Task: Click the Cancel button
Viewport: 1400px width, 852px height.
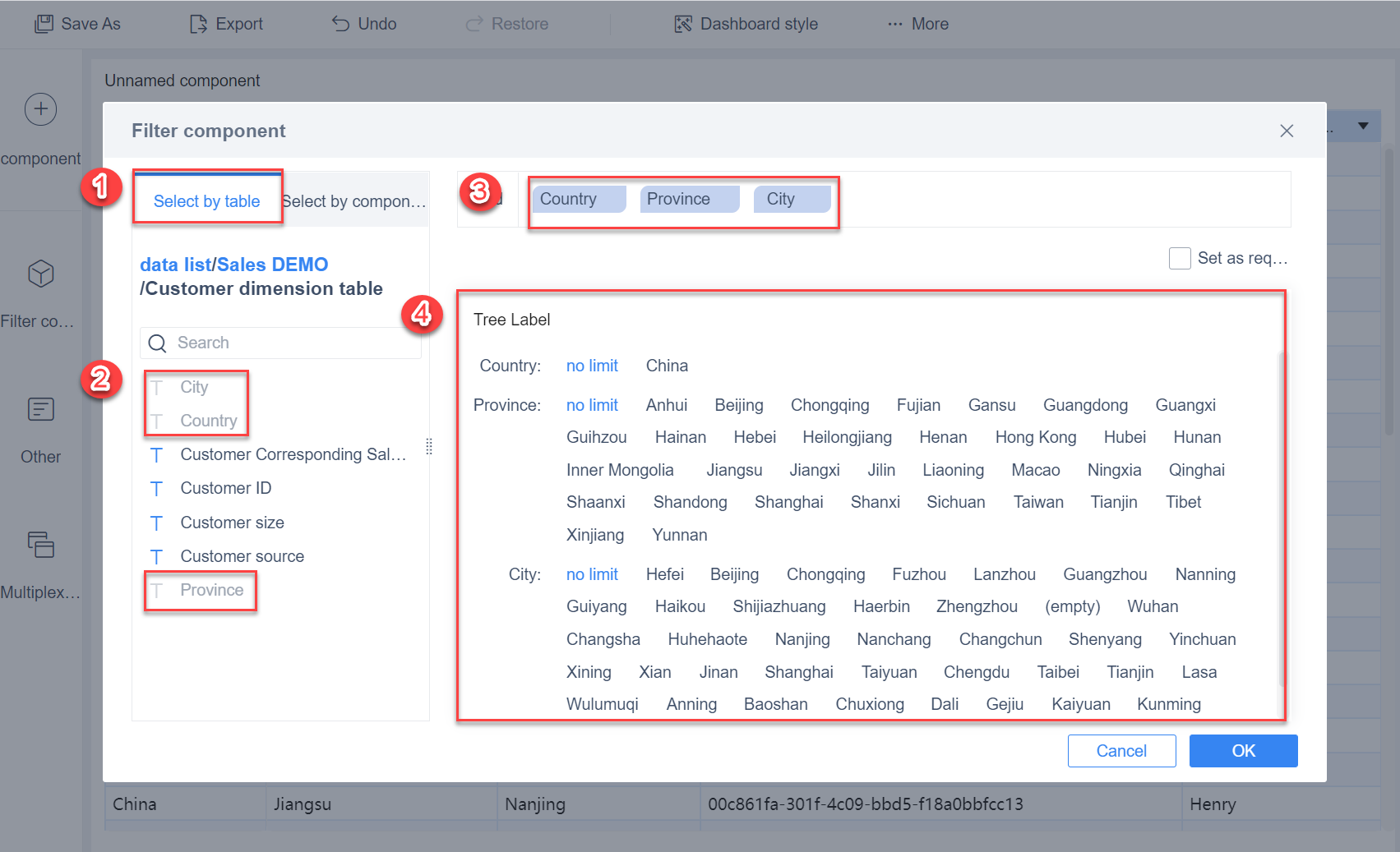Action: pos(1121,751)
